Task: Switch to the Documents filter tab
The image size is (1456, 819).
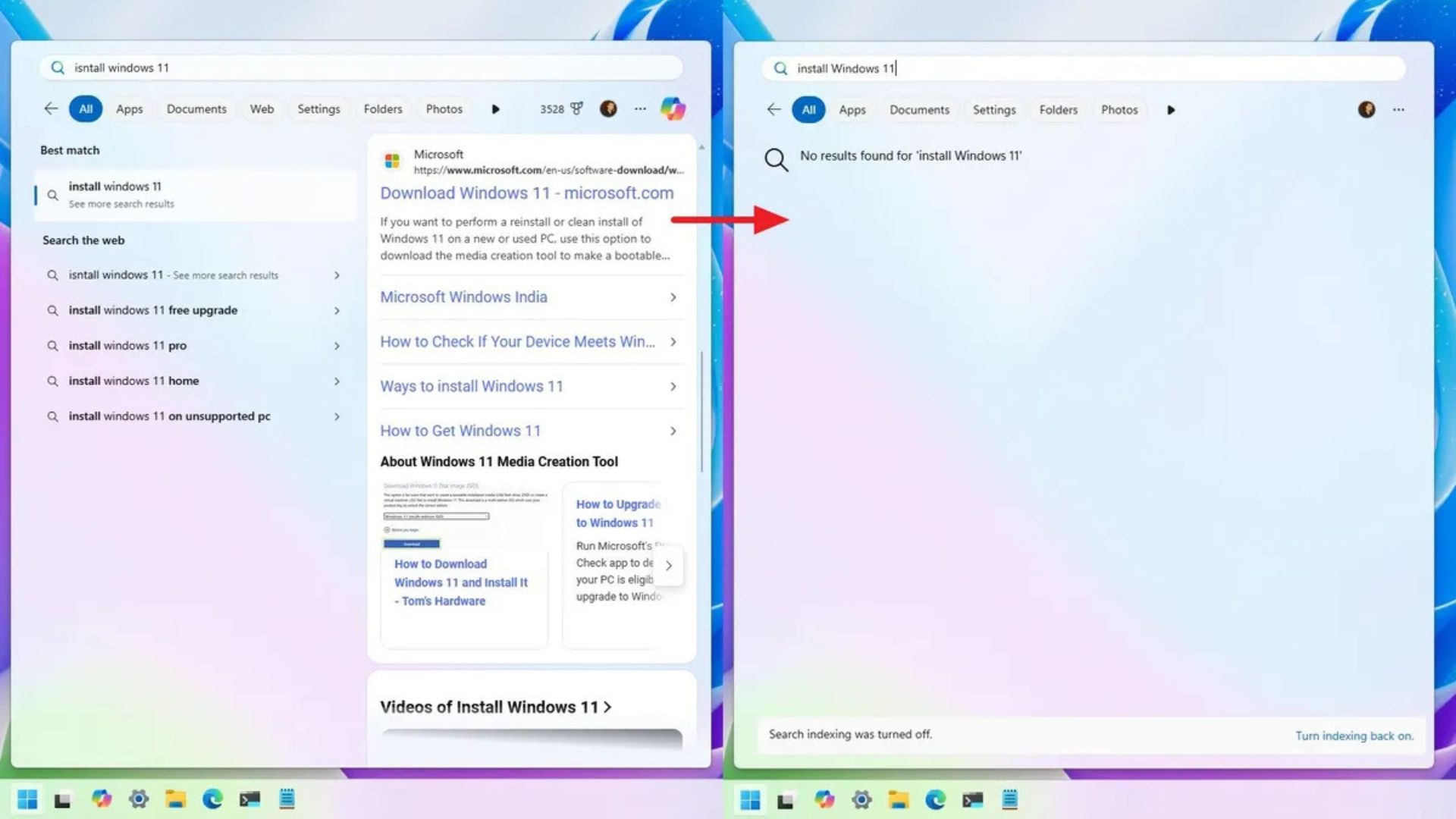Action: click(x=196, y=108)
